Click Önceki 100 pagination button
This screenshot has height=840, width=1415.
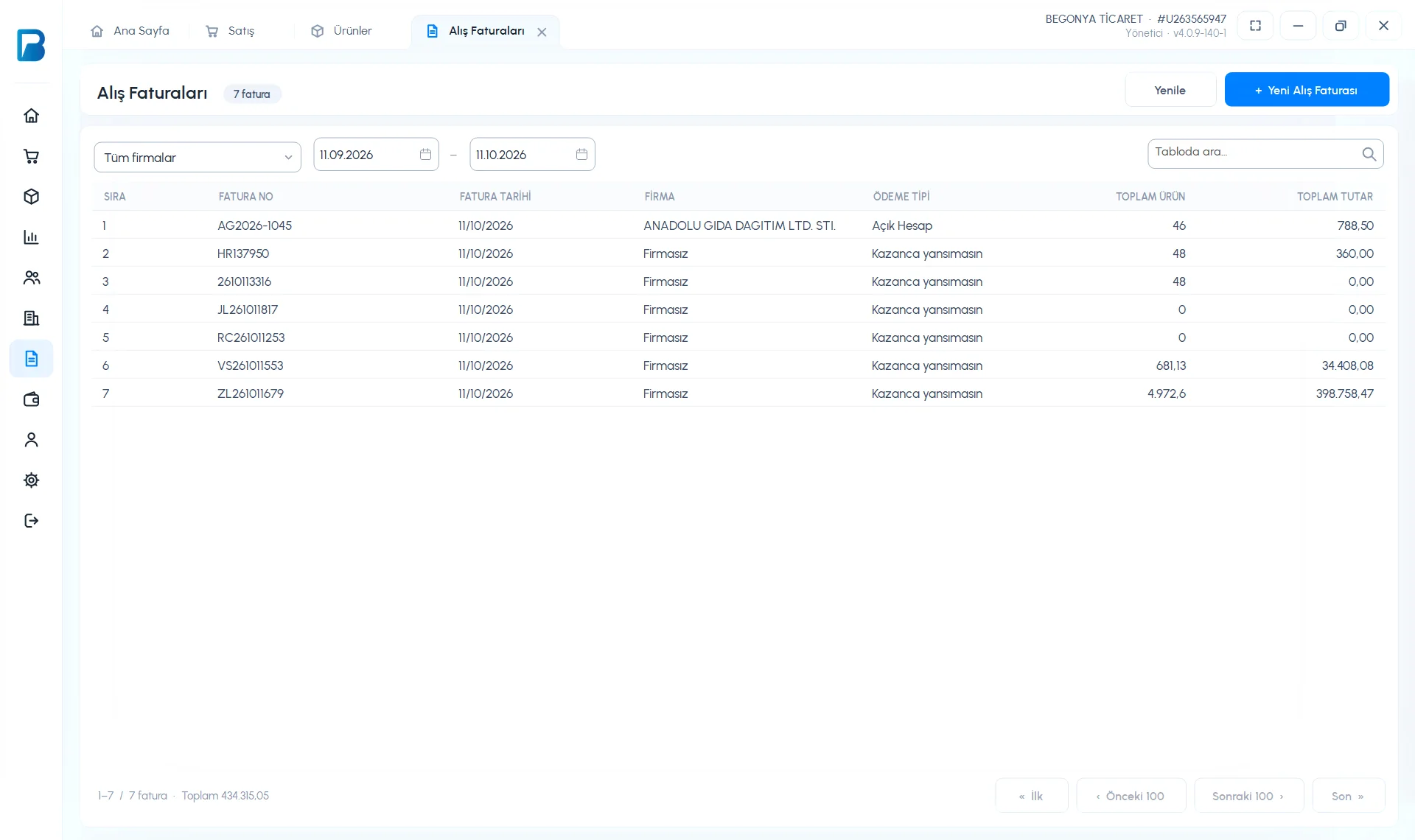(x=1131, y=796)
